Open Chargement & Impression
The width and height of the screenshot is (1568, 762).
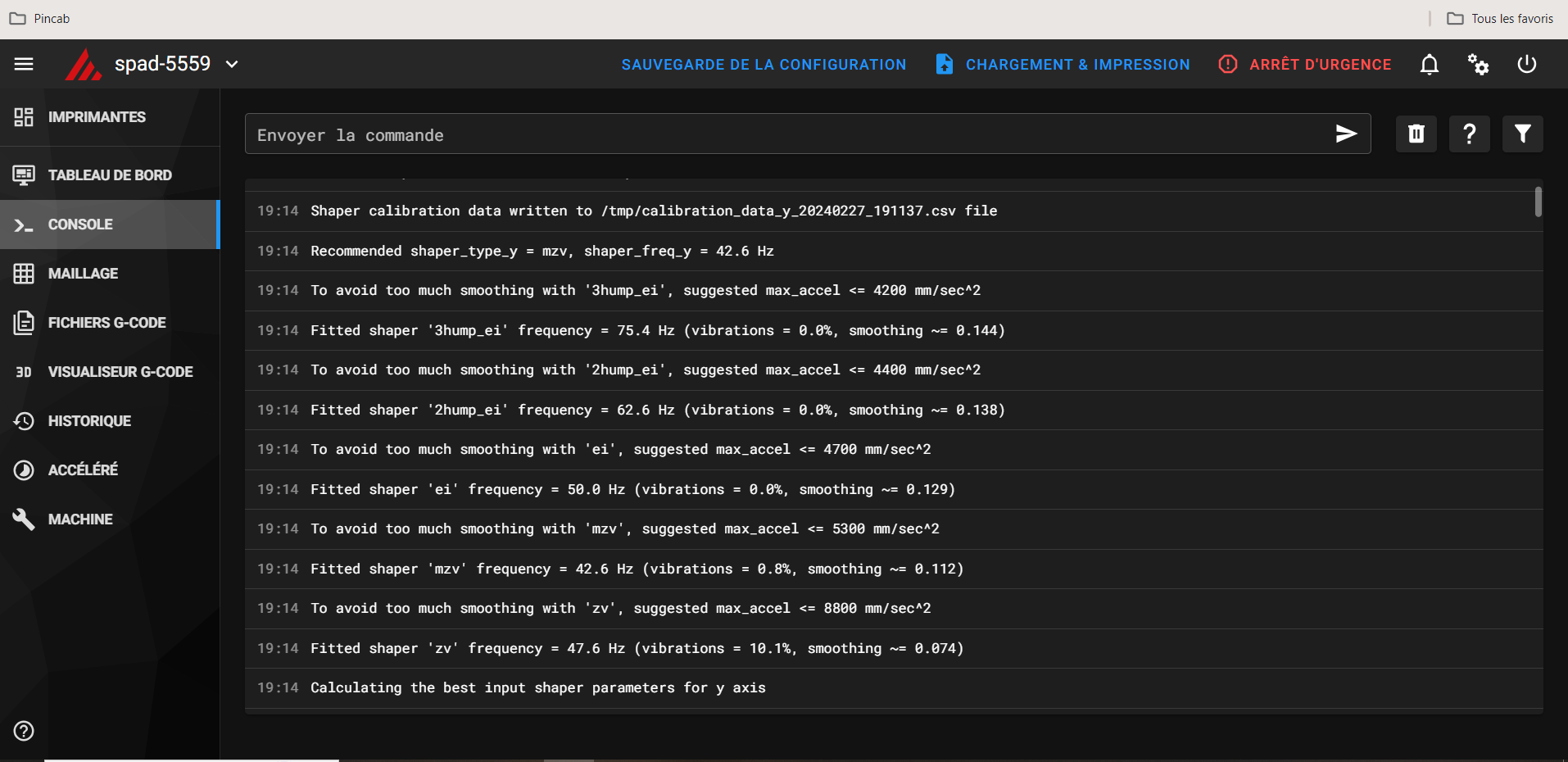pyautogui.click(x=1063, y=65)
